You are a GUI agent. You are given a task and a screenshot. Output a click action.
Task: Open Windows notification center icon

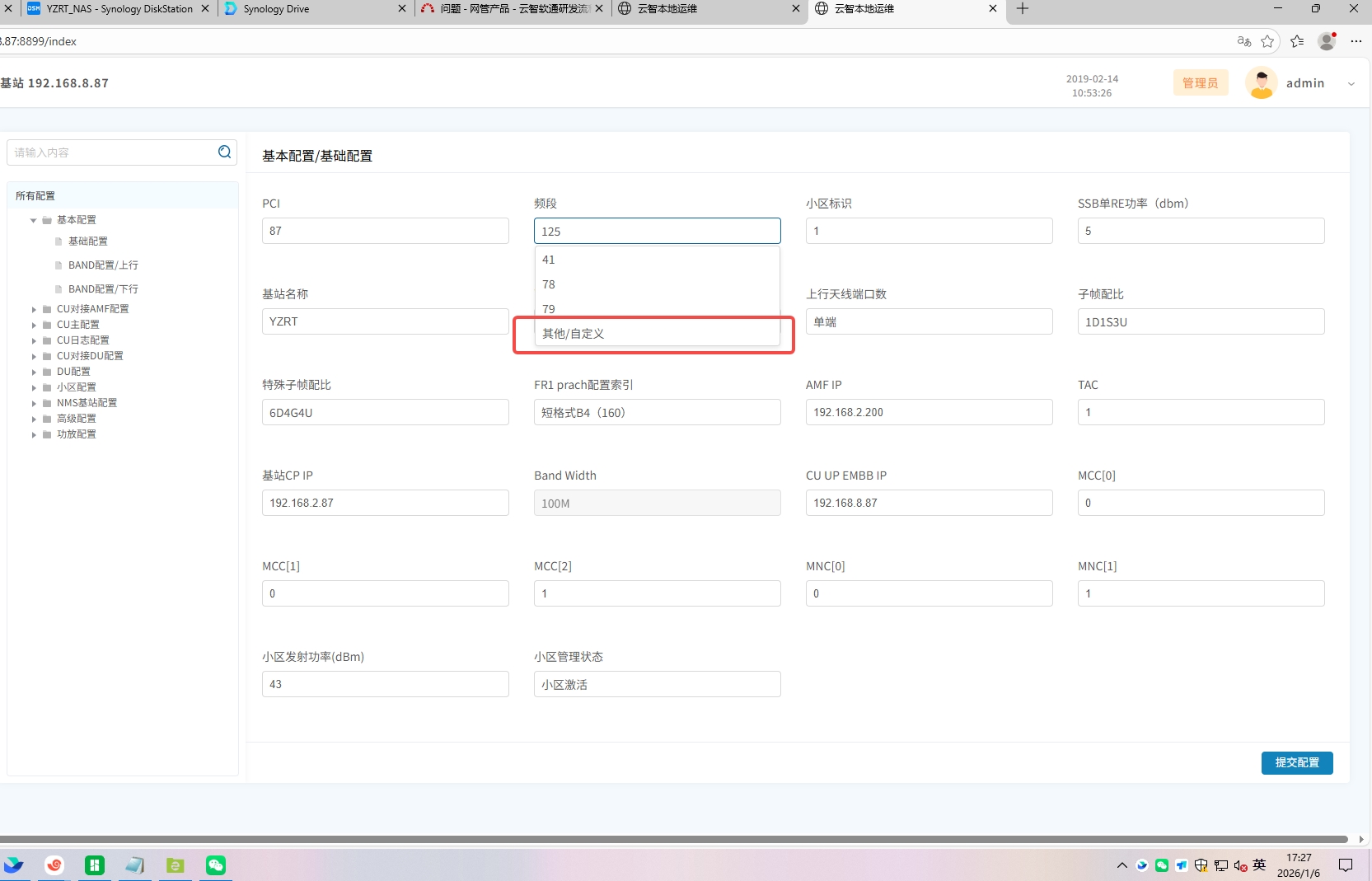(1346, 865)
